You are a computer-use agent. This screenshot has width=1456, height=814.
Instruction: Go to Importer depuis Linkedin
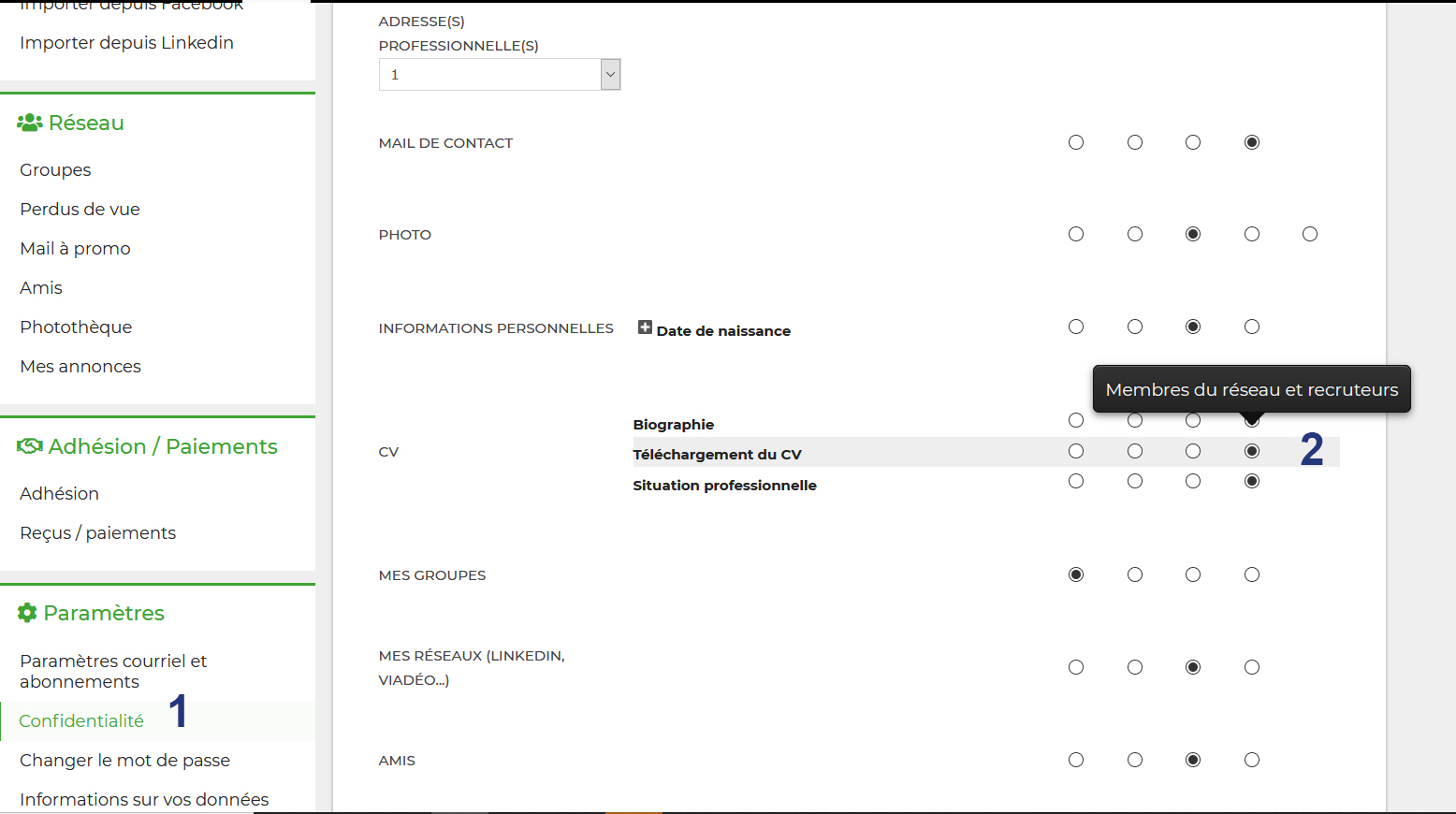[127, 43]
